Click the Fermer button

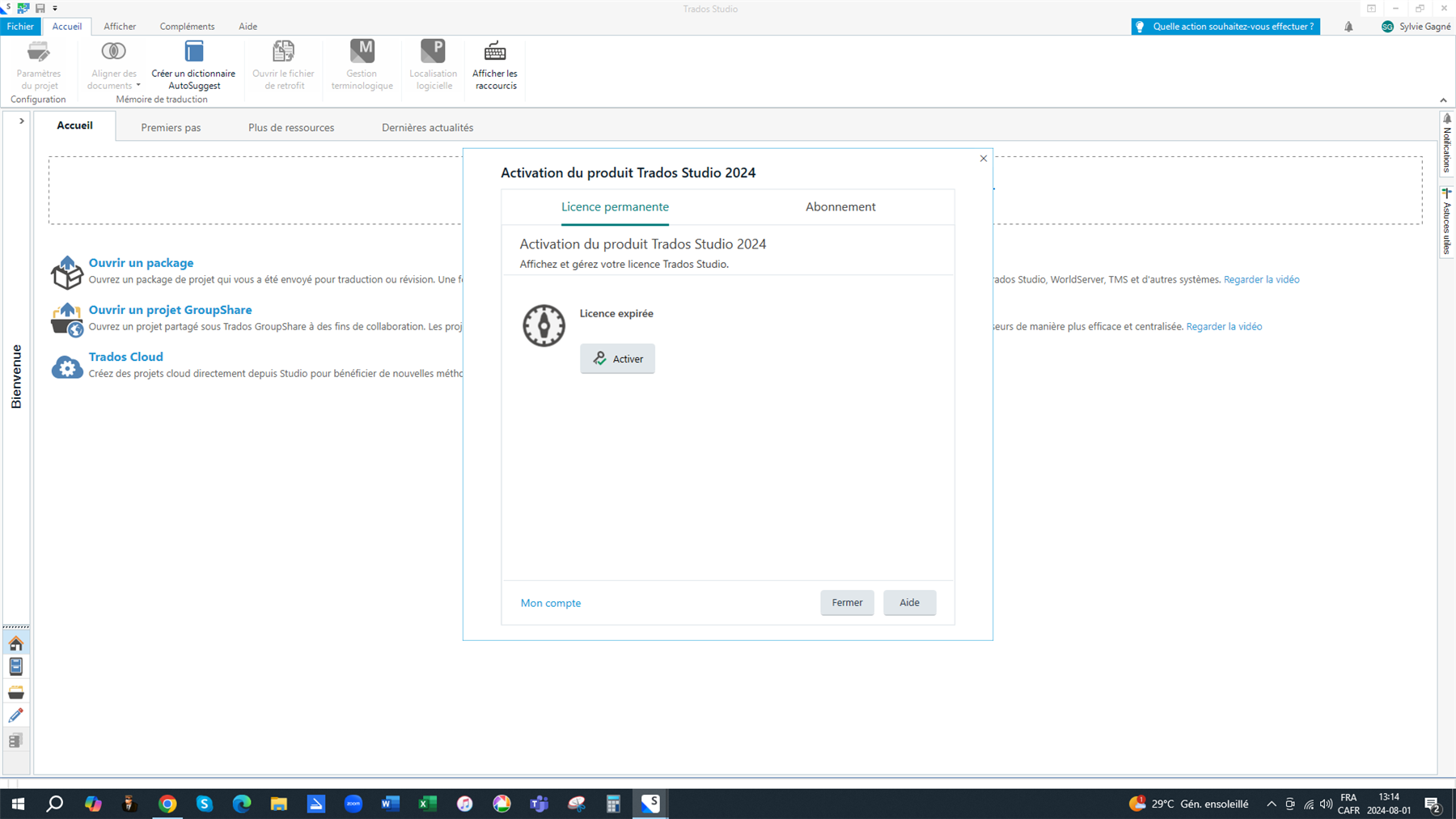pyautogui.click(x=847, y=602)
